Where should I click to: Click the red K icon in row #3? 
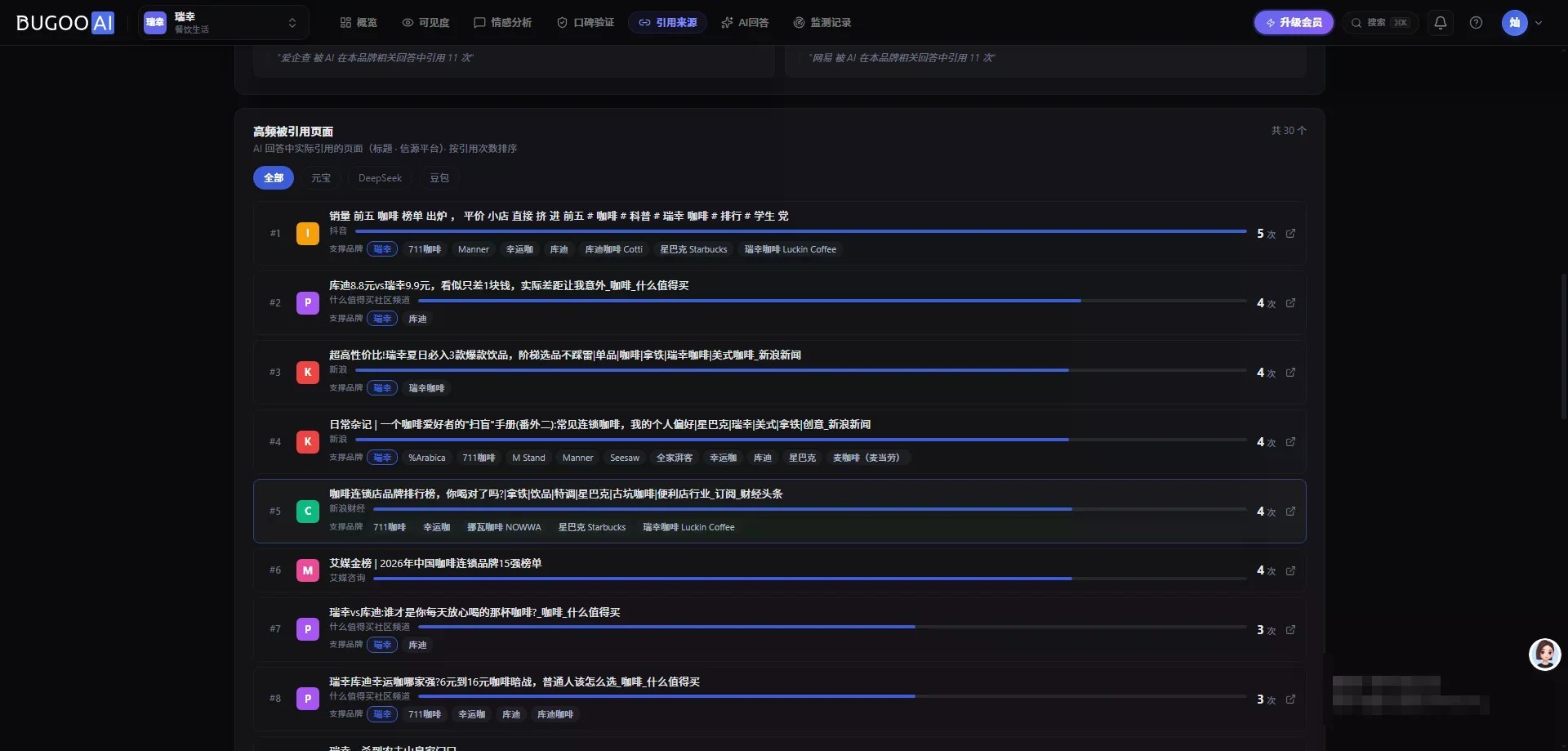[x=308, y=373]
